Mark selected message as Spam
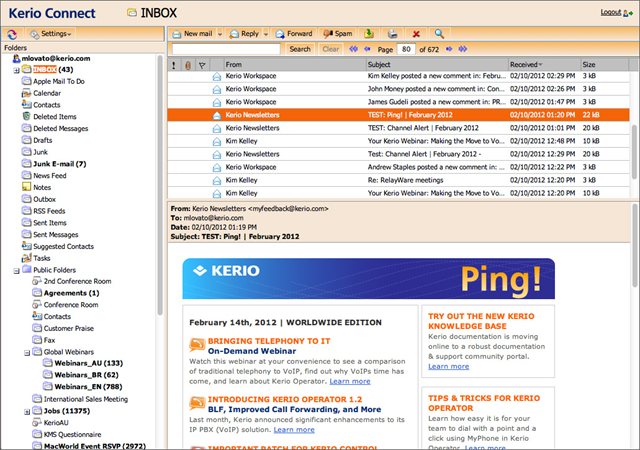 [338, 34]
